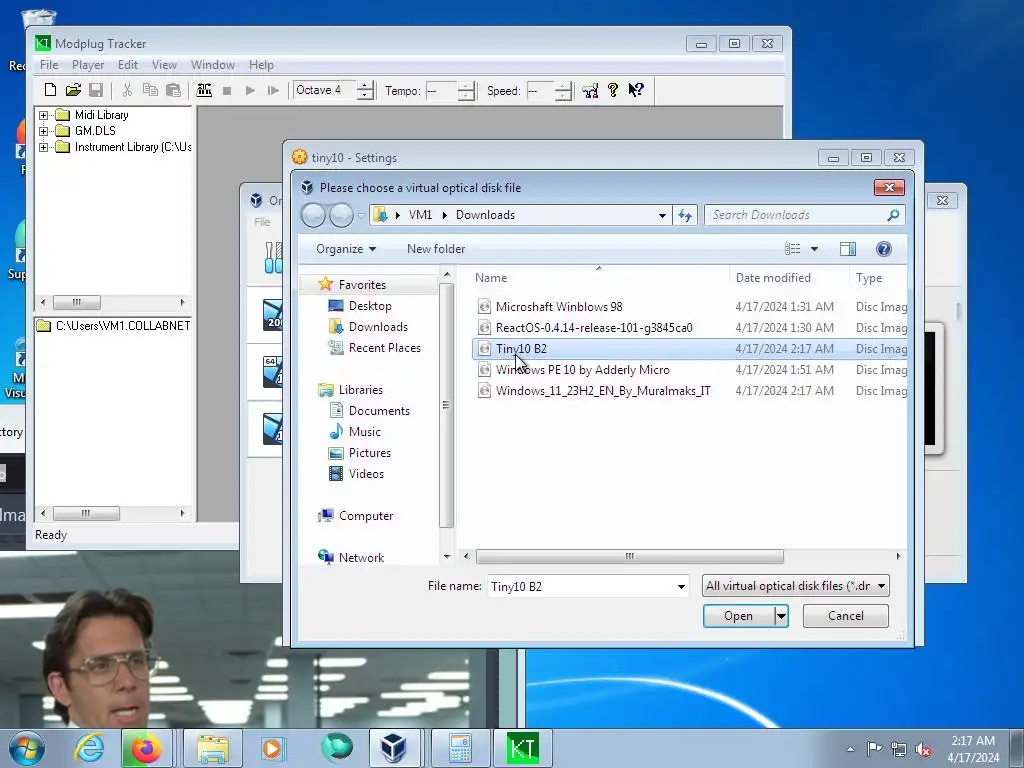Open Videos library

366,473
